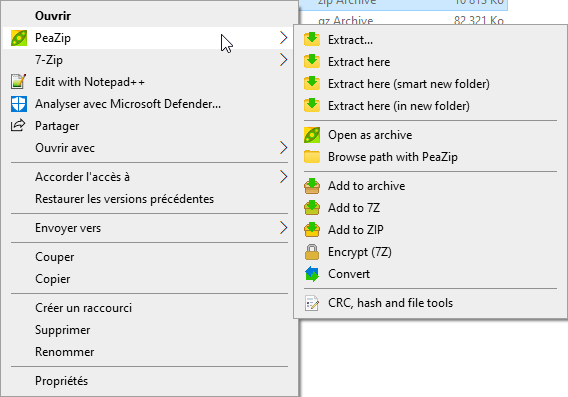568x397 pixels.
Task: Expand the Accorder l'accès à submenu chevron
Action: point(284,177)
